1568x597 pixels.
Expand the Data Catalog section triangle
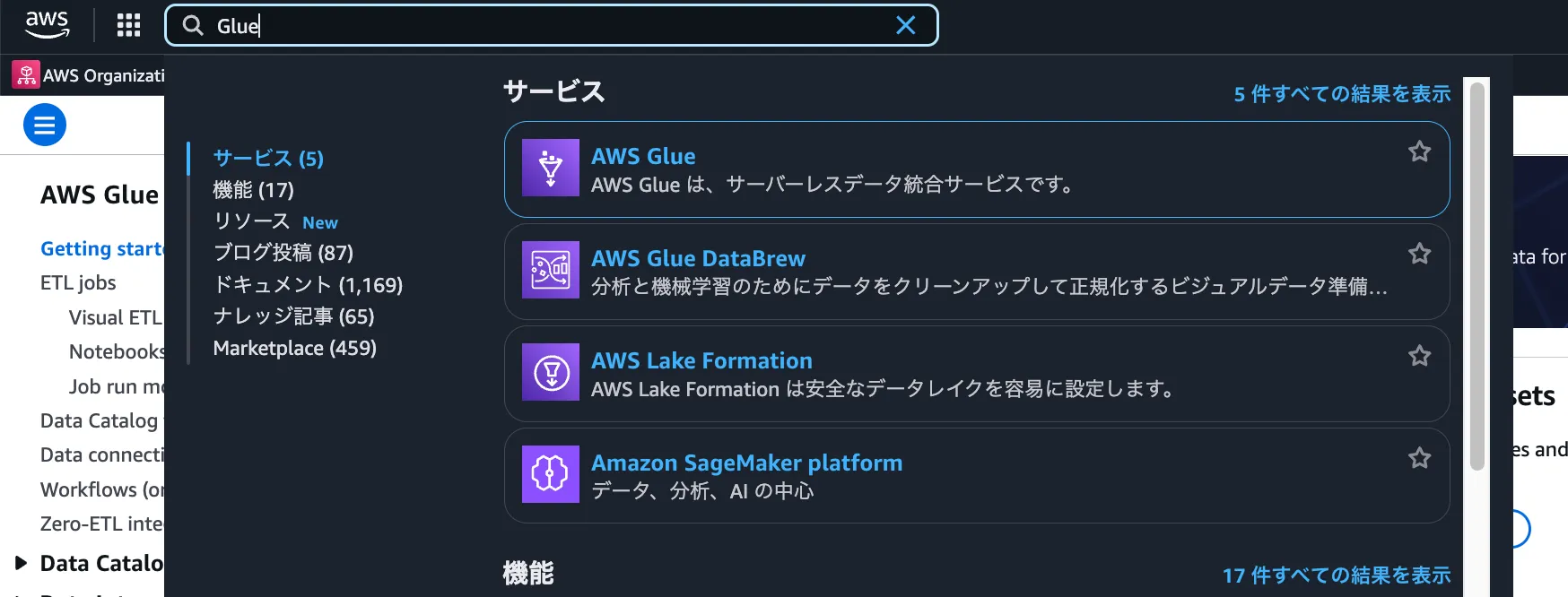click(21, 563)
